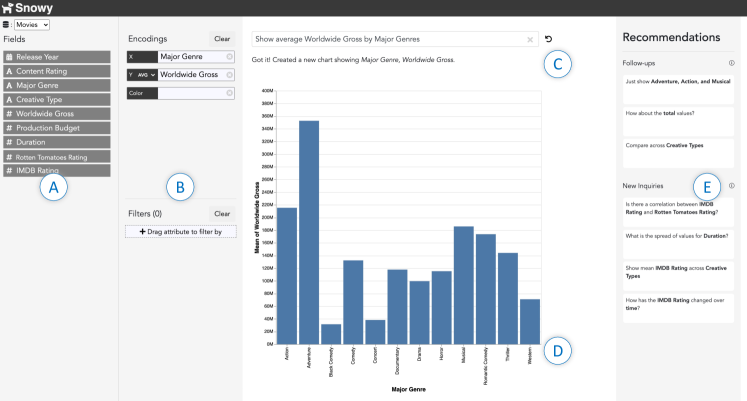
Task: Click the 'Major Genre' x-axis title
Action: coord(409,389)
